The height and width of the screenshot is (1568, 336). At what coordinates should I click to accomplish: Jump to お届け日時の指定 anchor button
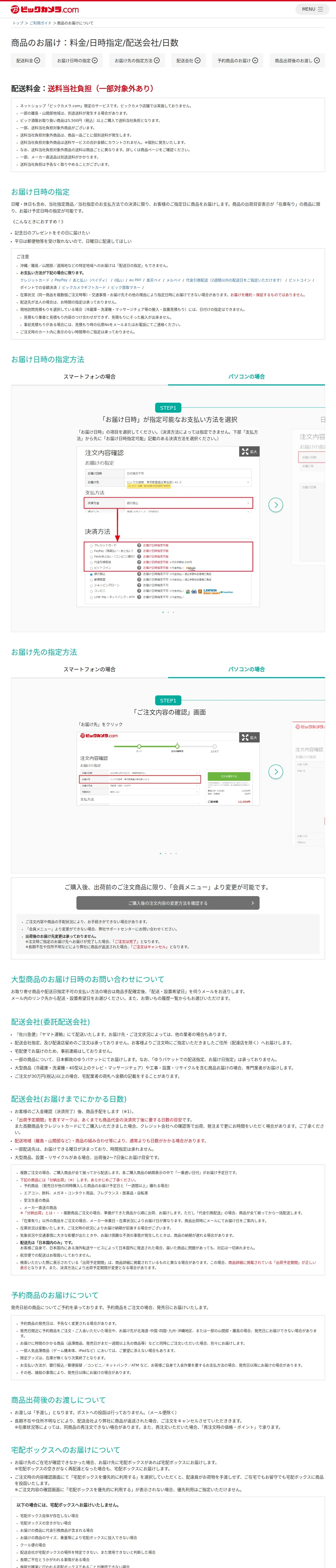pyautogui.click(x=77, y=61)
